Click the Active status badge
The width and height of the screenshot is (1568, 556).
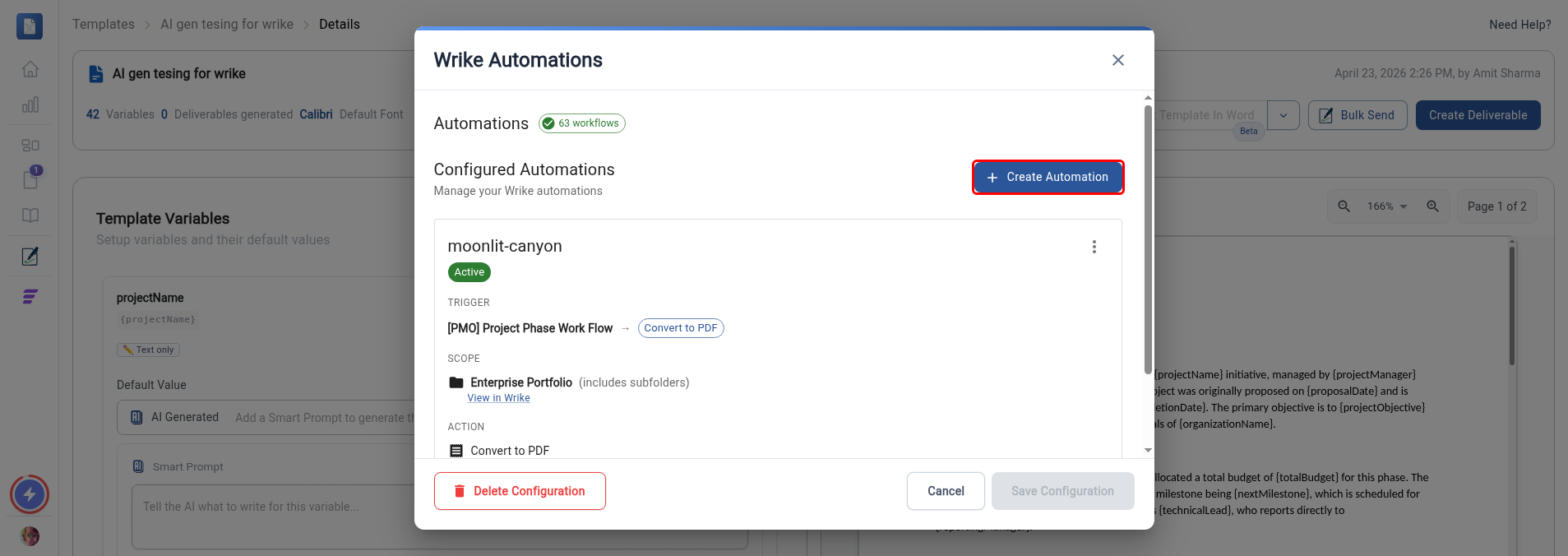tap(469, 272)
